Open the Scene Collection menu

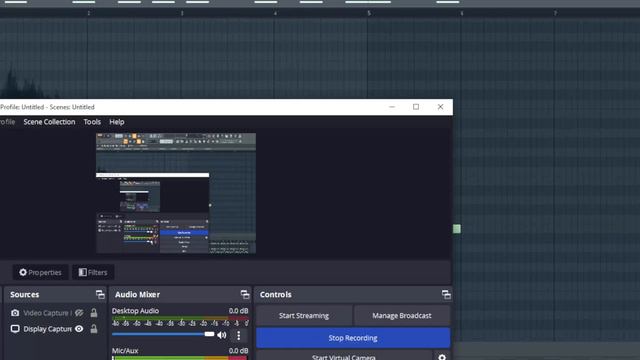click(49, 122)
